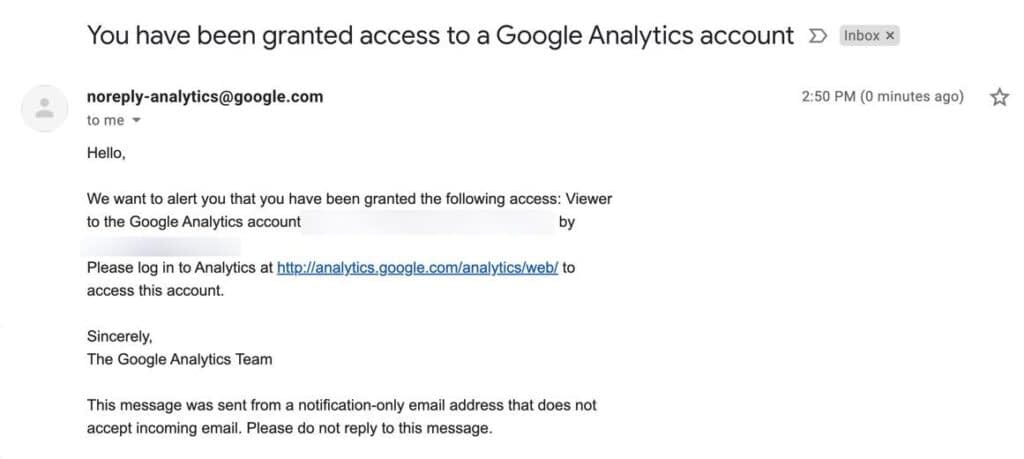Click the word "Viewer" in the message
Image resolution: width=1024 pixels, height=459 pixels.
click(588, 198)
